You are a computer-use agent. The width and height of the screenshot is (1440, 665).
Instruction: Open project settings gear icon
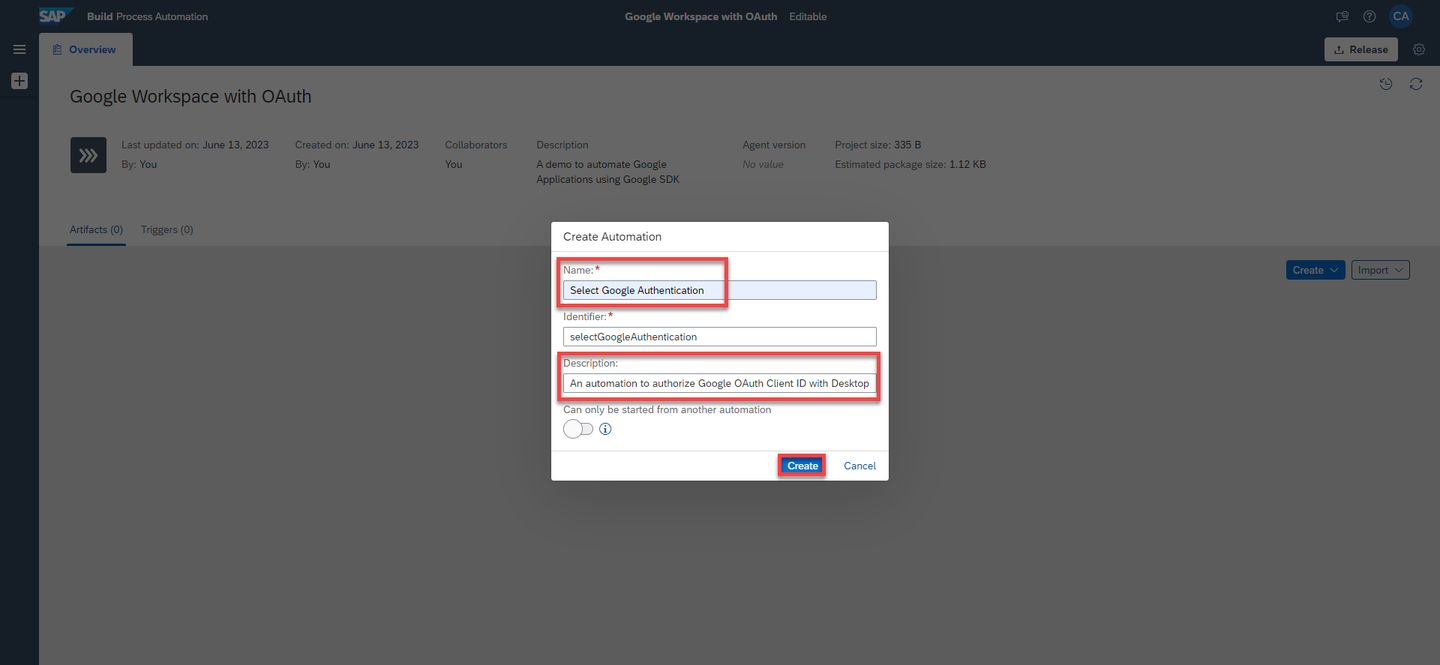[1419, 49]
